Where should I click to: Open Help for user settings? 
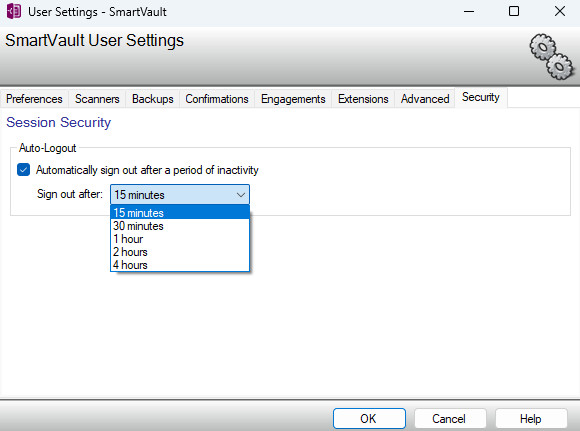point(531,418)
